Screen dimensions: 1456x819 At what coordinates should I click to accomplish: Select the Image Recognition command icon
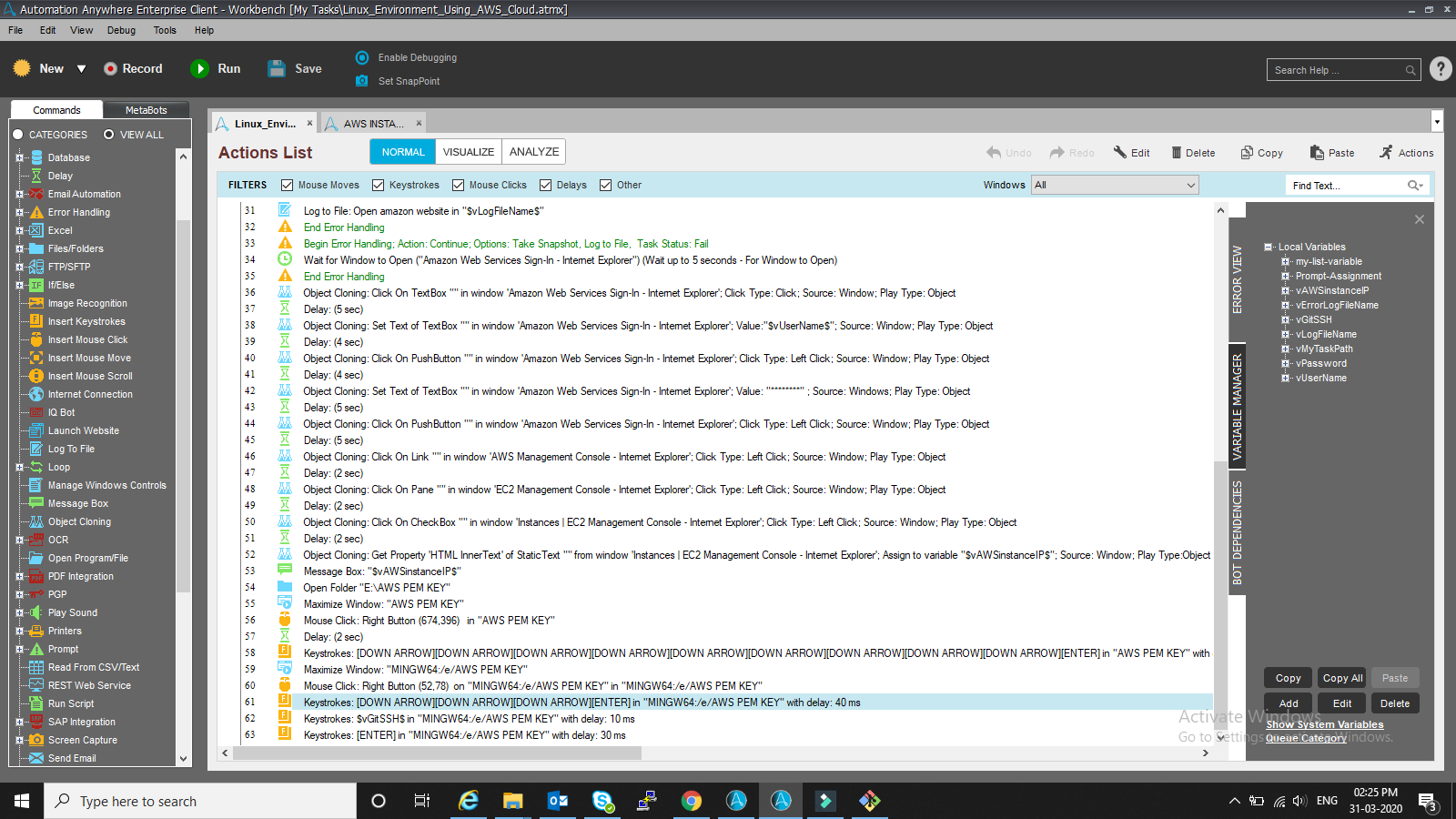tap(36, 303)
